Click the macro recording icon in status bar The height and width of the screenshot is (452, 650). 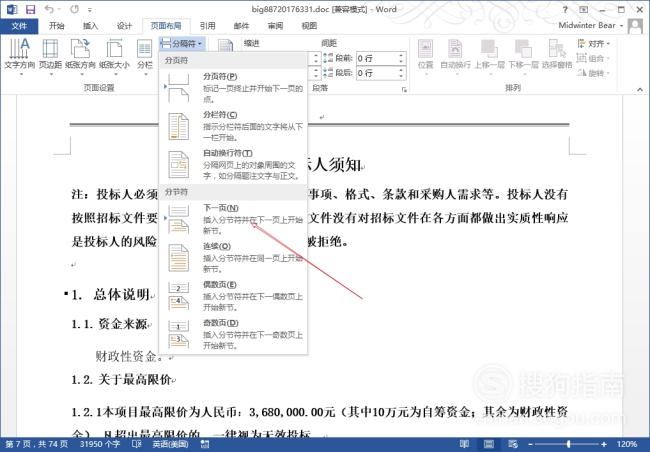tap(205, 444)
